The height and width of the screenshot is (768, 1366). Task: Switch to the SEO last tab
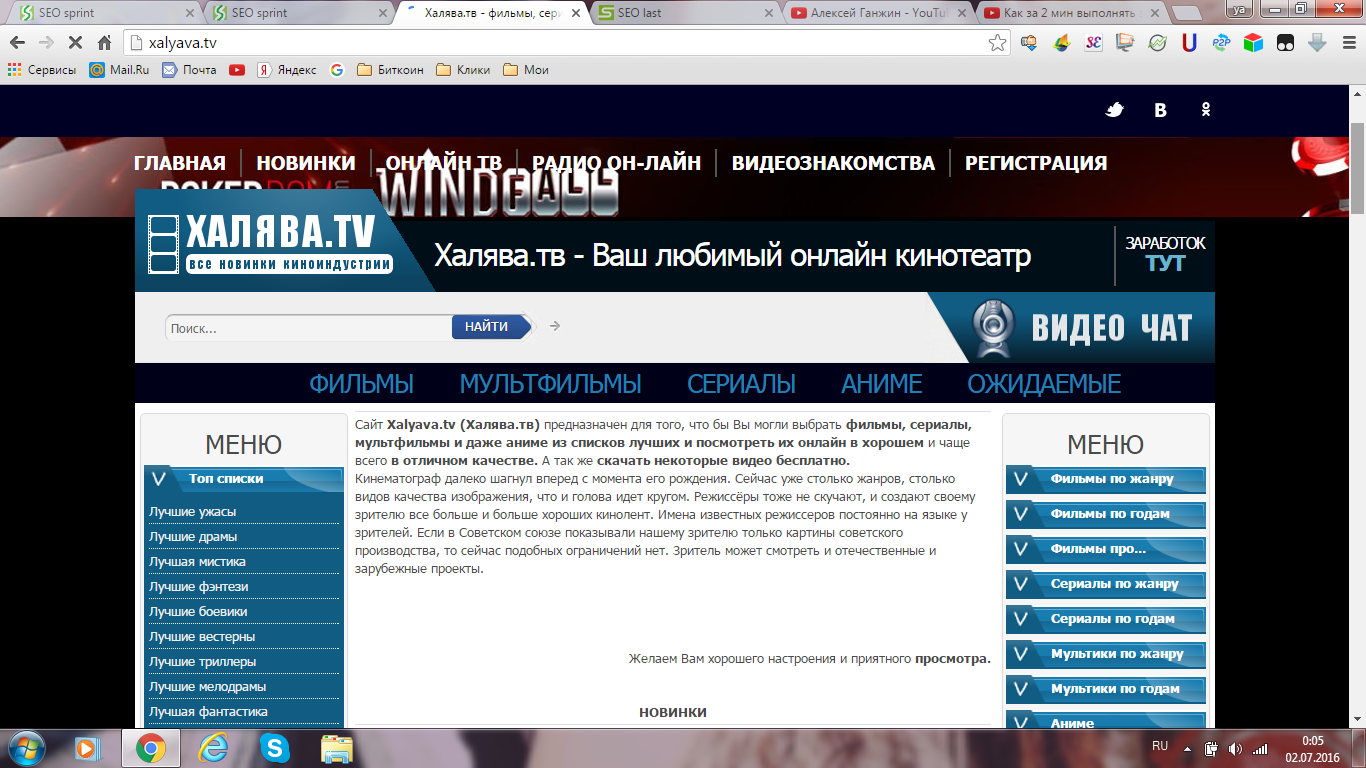pos(683,13)
